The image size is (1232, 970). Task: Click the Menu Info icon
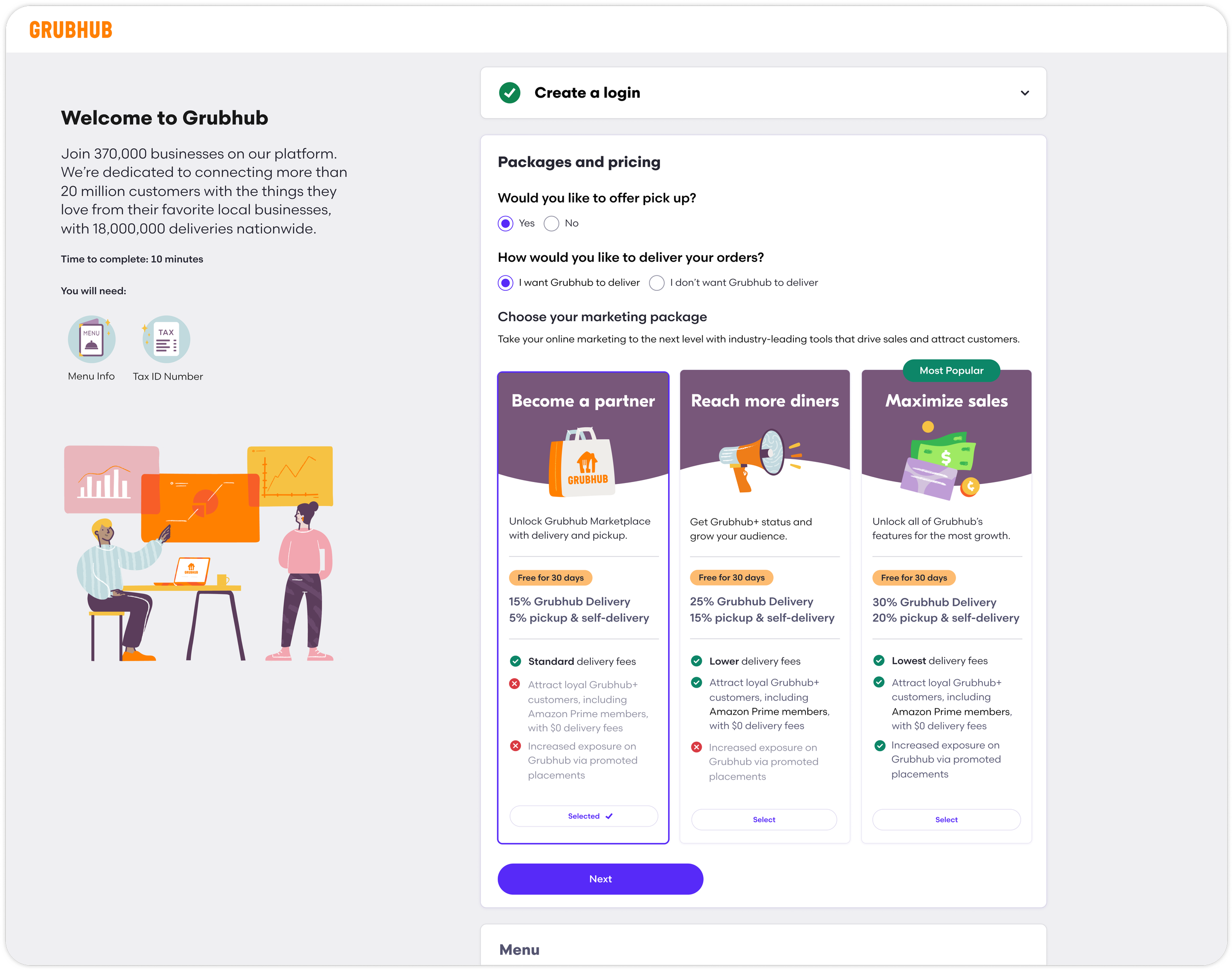(91, 339)
